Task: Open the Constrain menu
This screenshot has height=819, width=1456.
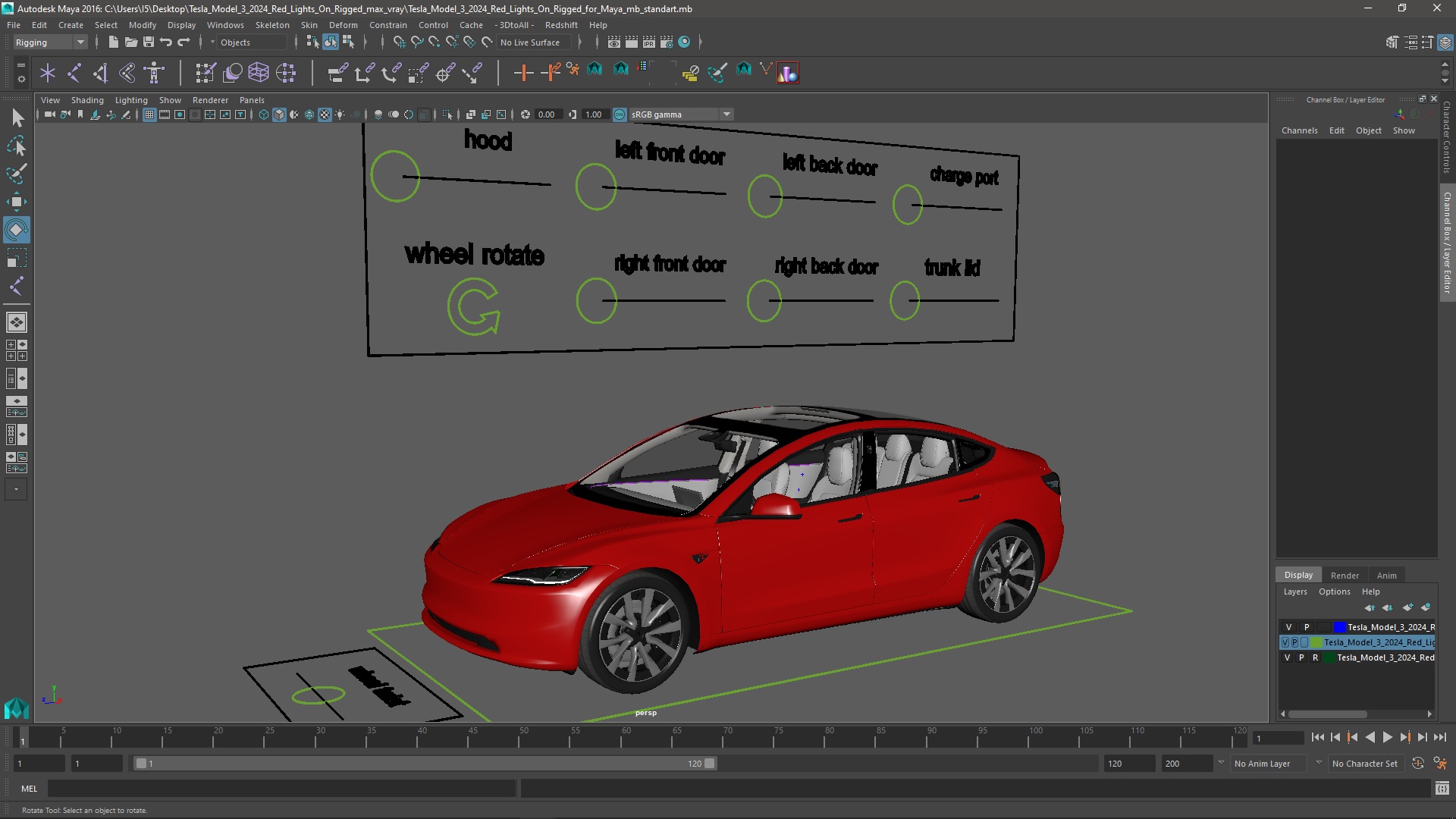Action: (388, 25)
